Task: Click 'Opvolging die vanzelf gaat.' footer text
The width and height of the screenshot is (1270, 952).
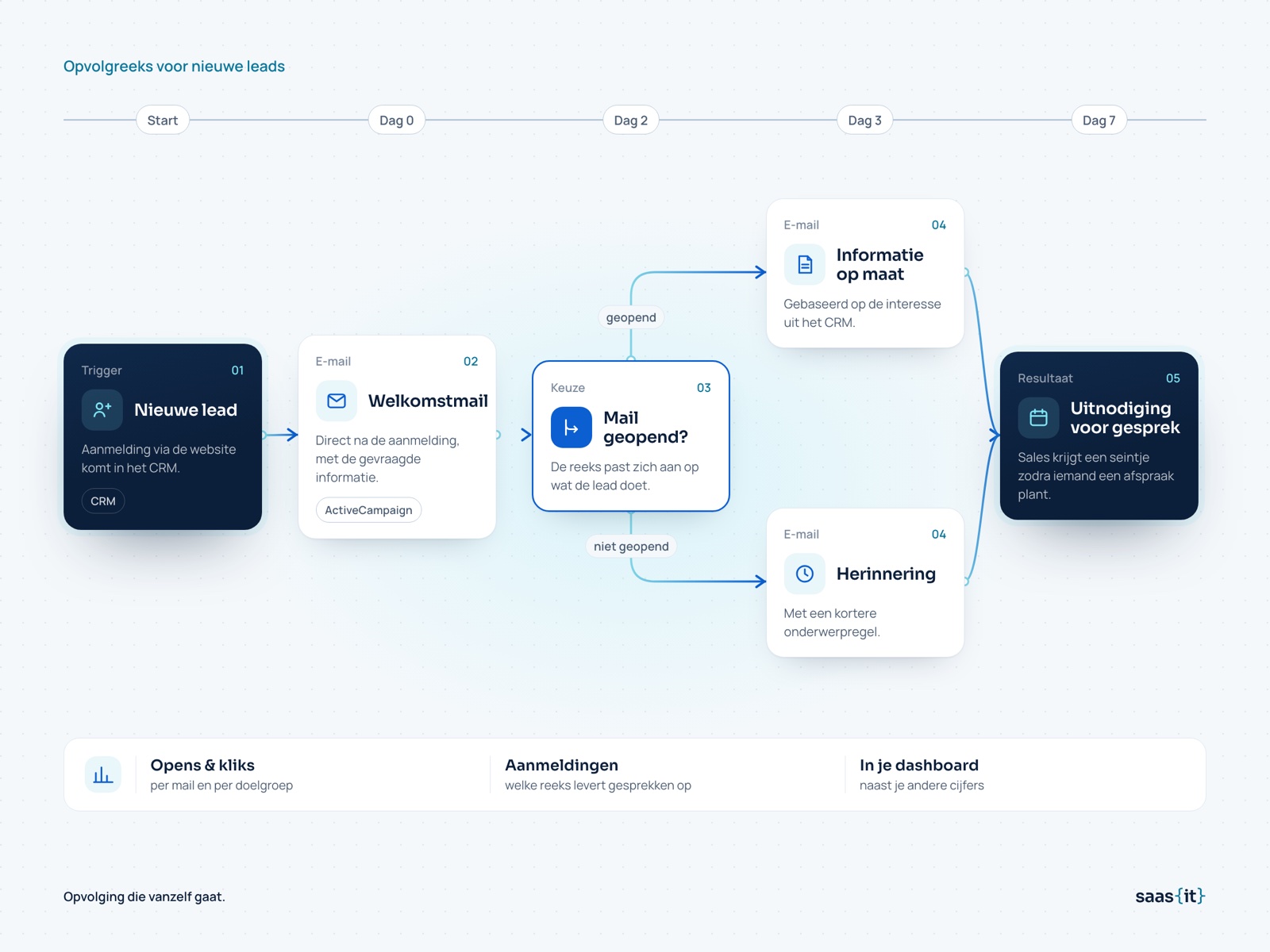Action: (144, 896)
